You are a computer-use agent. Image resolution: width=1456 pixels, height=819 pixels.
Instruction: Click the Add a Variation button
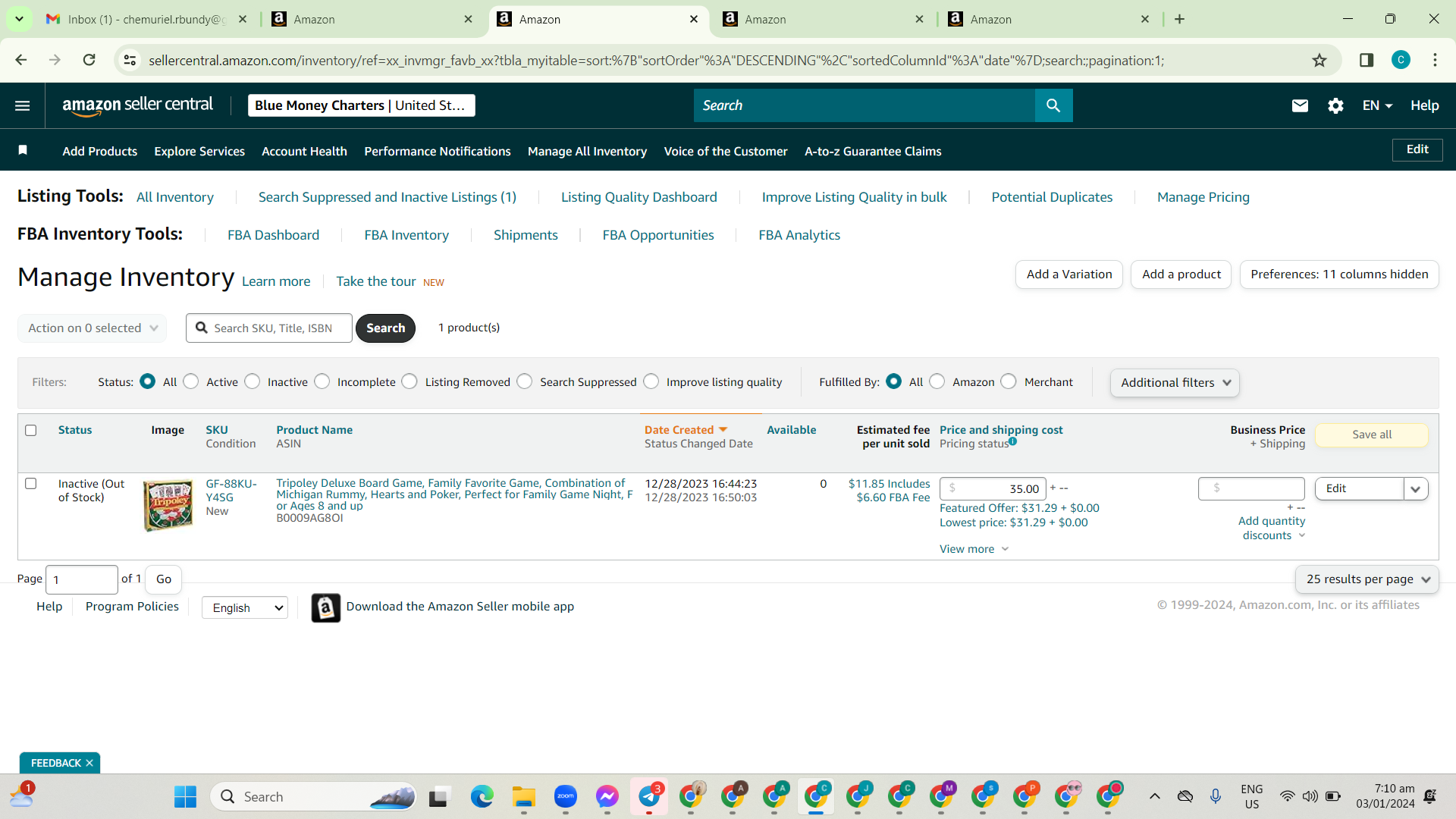click(1069, 275)
